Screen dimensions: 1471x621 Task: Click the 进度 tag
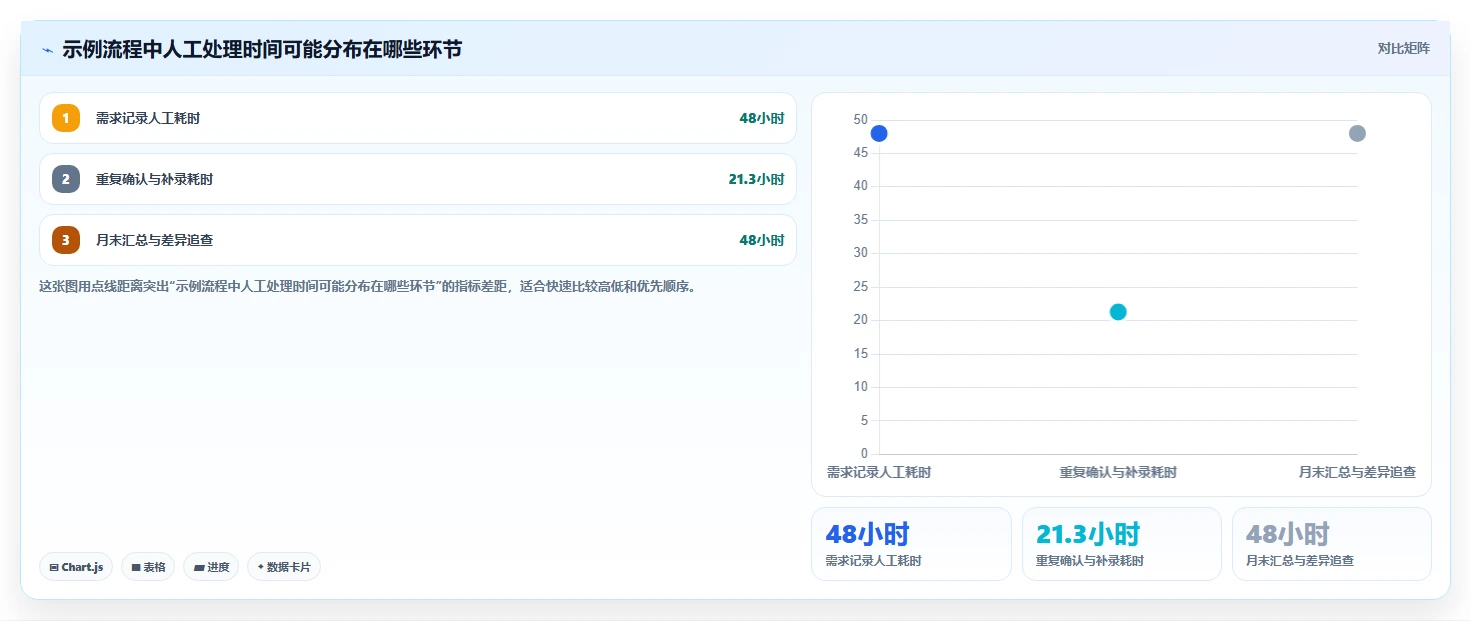[x=211, y=567]
